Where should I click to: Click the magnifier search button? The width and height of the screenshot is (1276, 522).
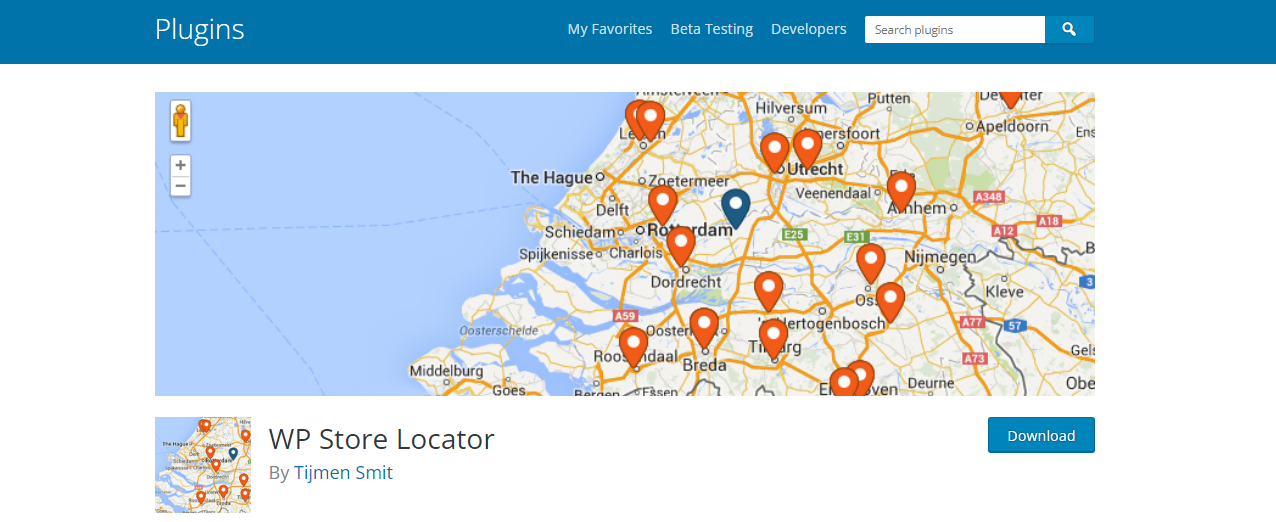click(x=1069, y=30)
